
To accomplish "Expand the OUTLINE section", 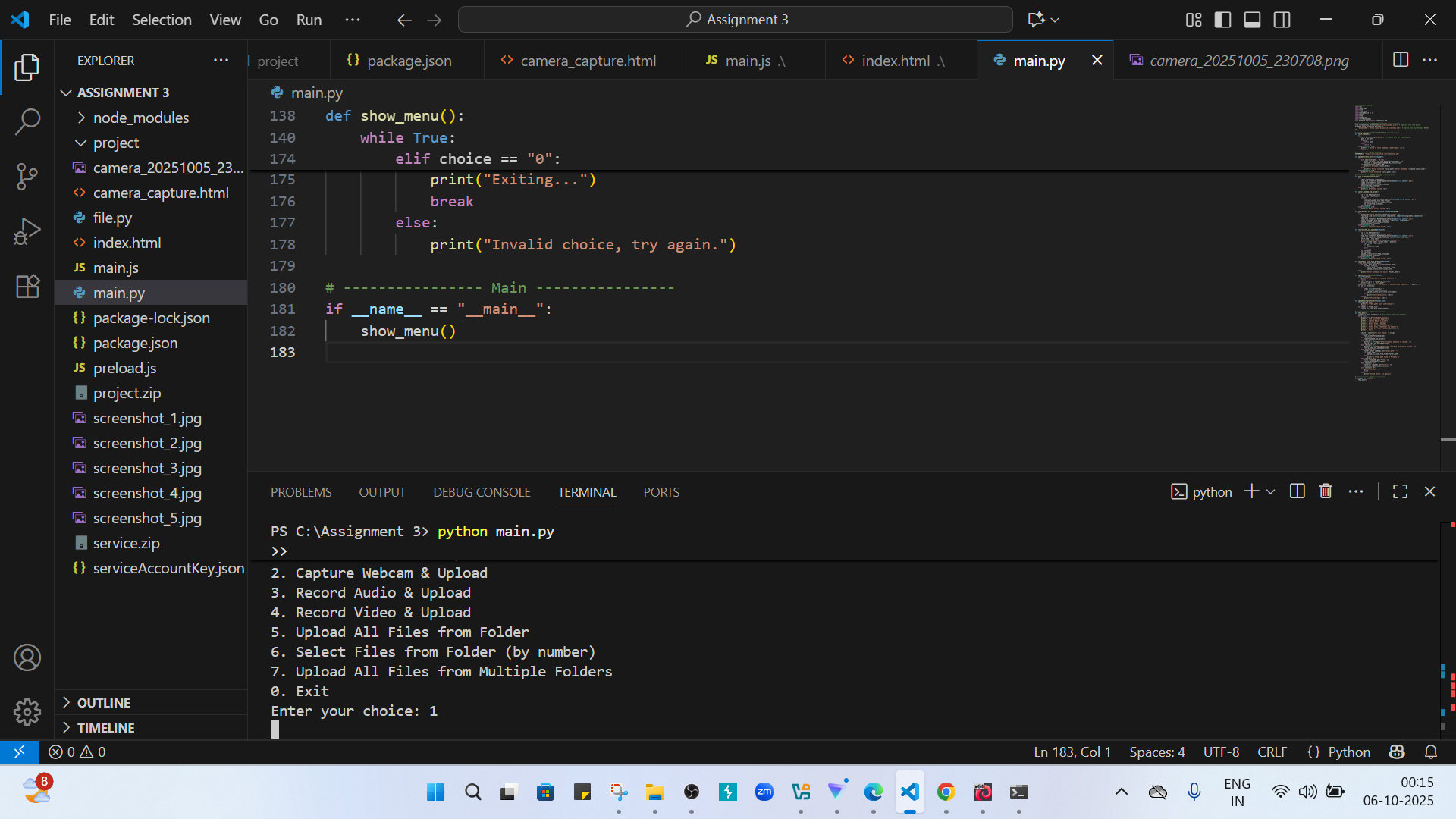I will tap(104, 703).
